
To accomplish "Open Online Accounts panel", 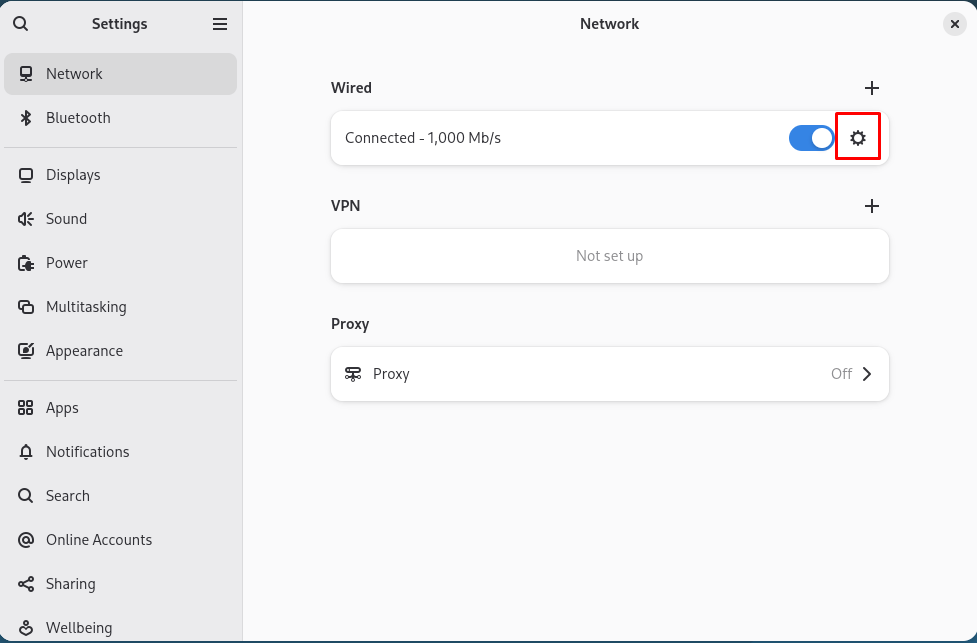I will [x=99, y=540].
